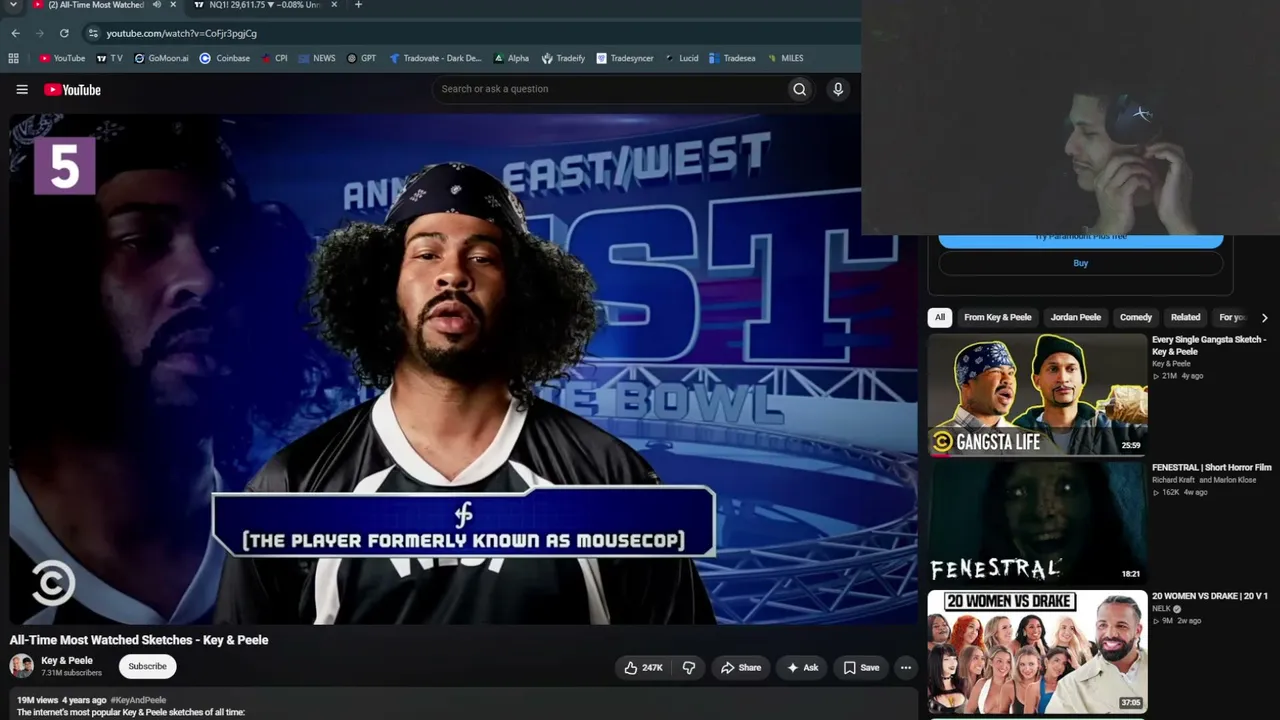The height and width of the screenshot is (720, 1280).
Task: Open a new browser tab
Action: pyautogui.click(x=358, y=5)
